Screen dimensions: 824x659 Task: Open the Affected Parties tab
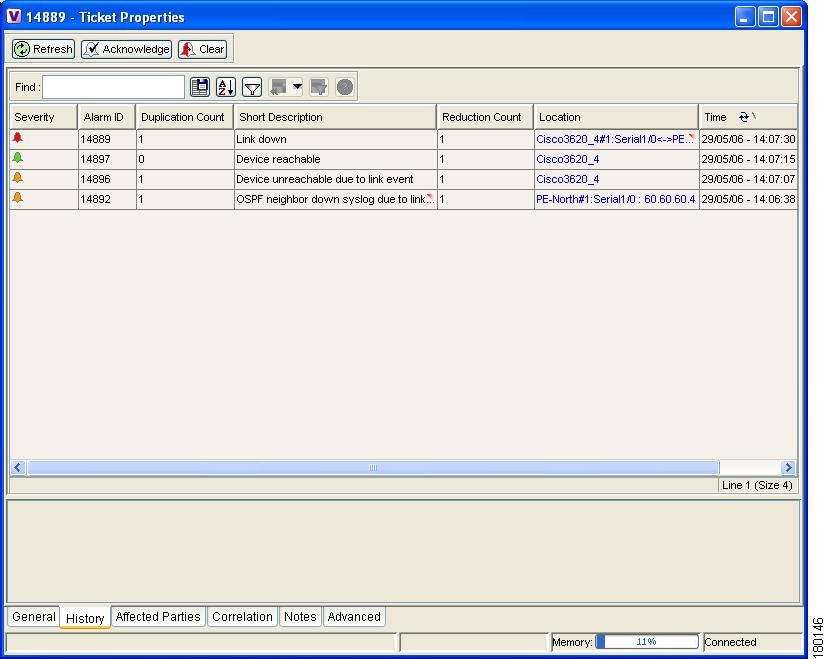[x=158, y=617]
